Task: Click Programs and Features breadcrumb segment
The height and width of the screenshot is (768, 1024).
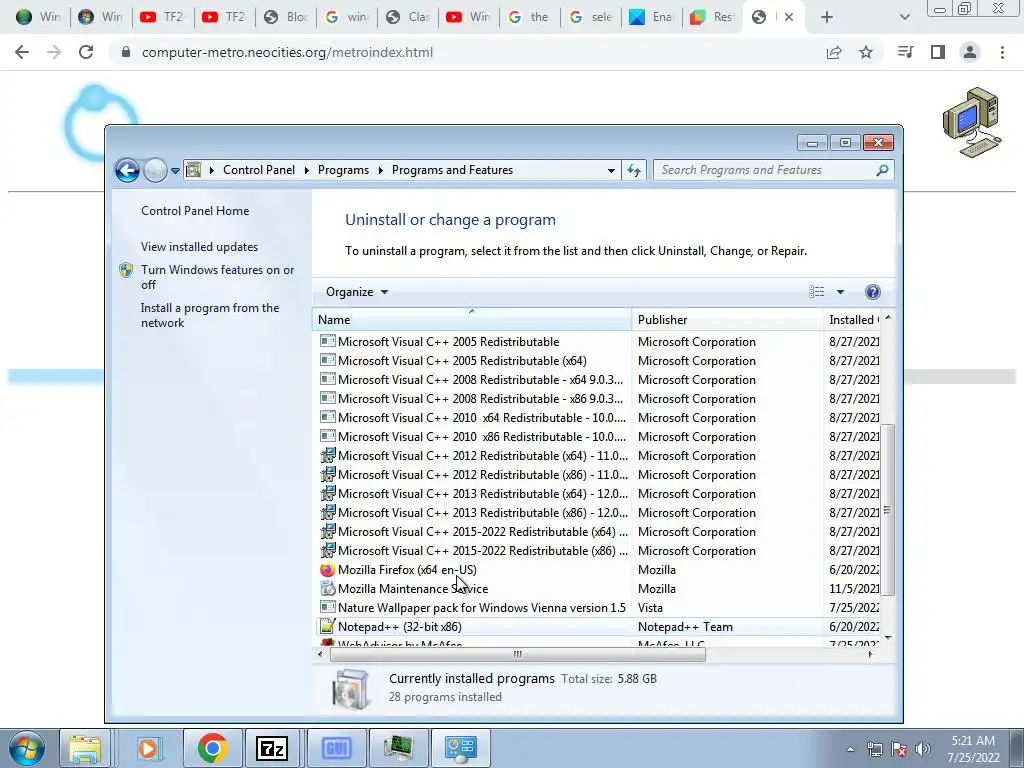Action: (453, 170)
